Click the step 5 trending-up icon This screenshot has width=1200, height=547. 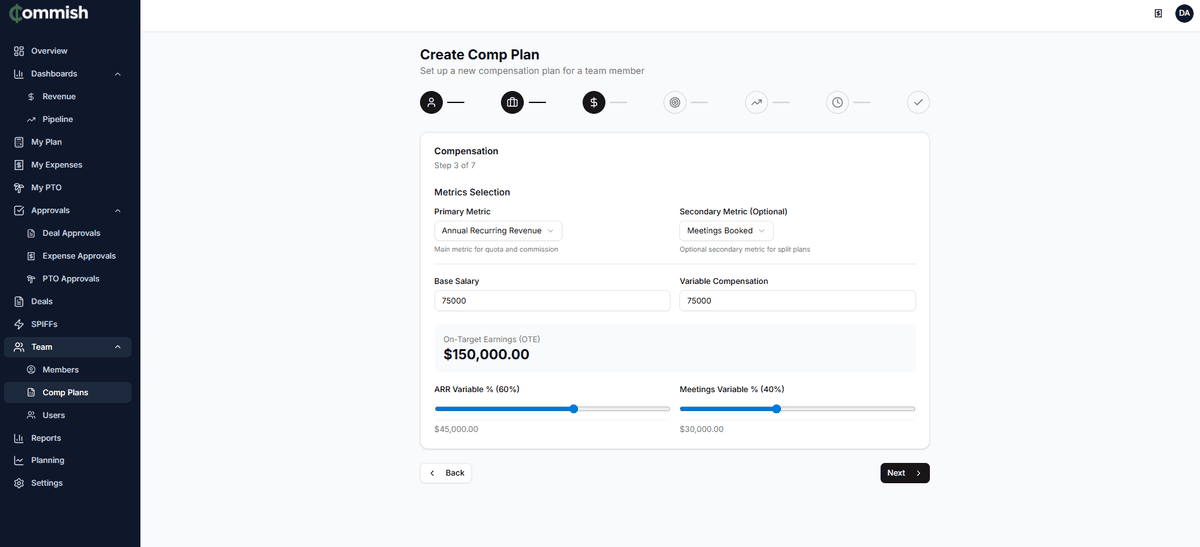[x=756, y=102]
